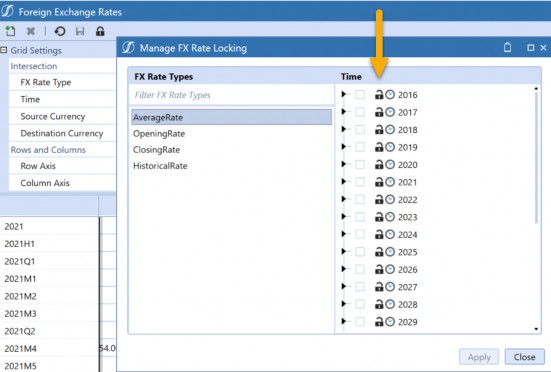Select Column Axis grid setting
Screen dimensions: 551x372
click(62, 183)
